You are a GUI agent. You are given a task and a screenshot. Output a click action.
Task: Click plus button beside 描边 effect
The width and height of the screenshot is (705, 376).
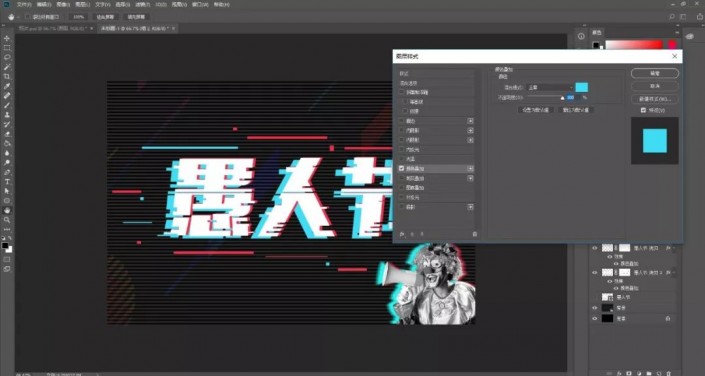[x=470, y=121]
